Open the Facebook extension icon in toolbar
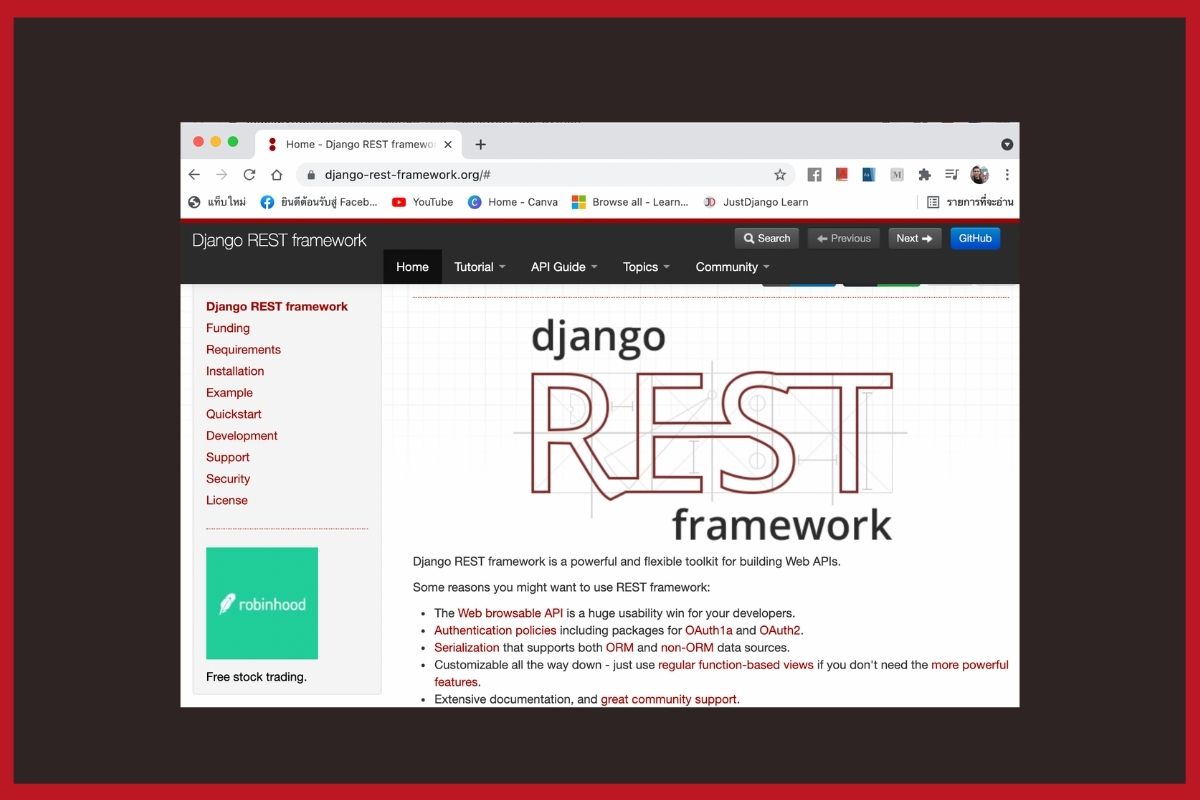 (x=814, y=174)
